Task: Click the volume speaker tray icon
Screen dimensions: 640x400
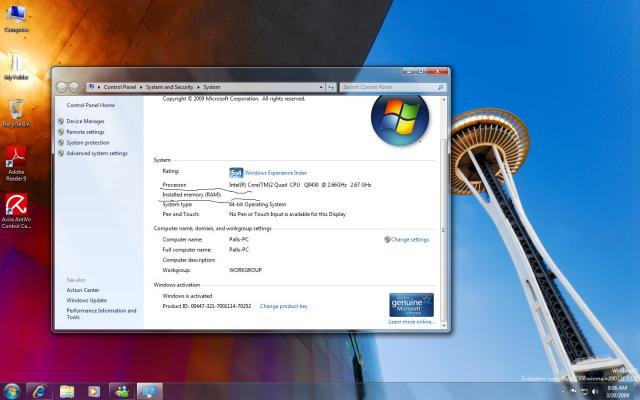Action: (x=595, y=392)
